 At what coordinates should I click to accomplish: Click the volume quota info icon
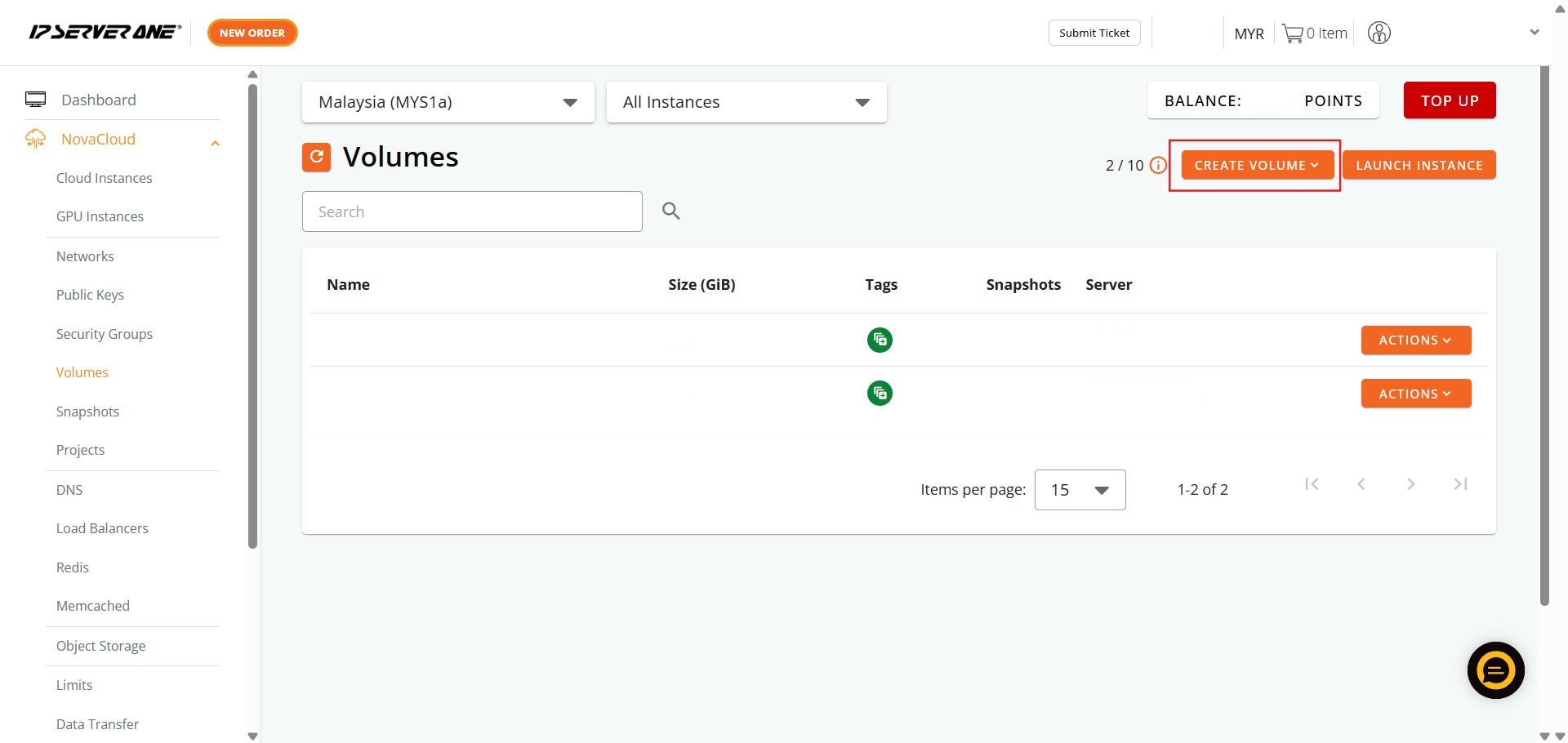coord(1158,166)
